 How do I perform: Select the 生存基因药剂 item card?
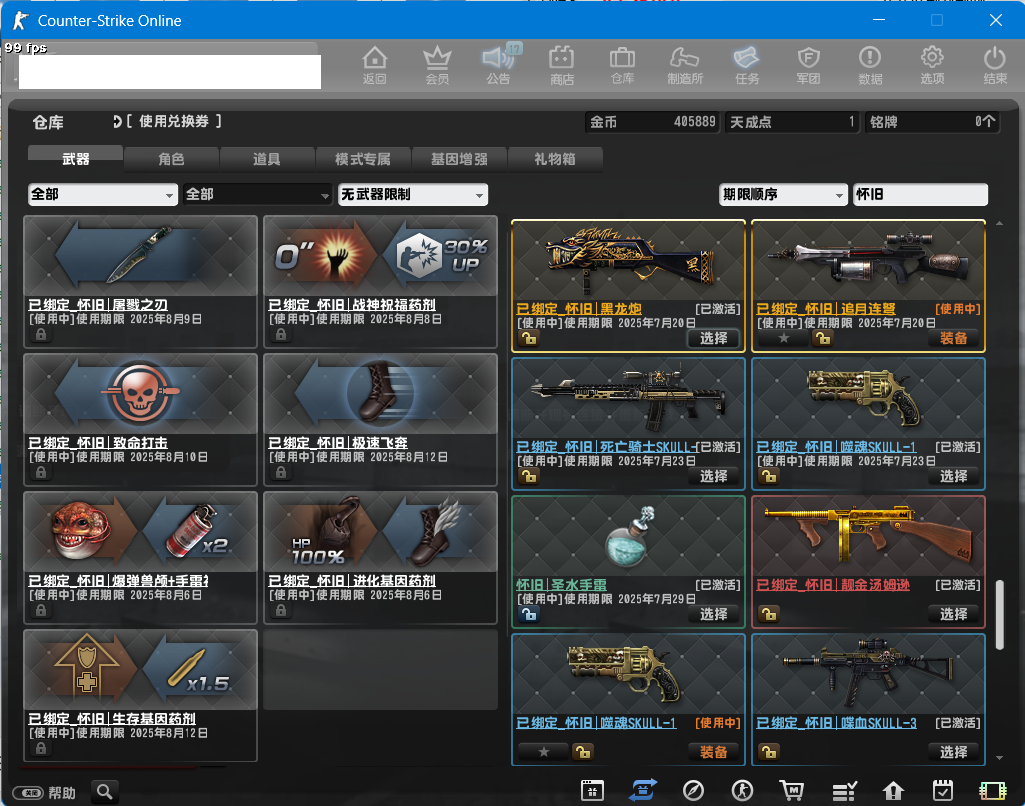[x=141, y=696]
